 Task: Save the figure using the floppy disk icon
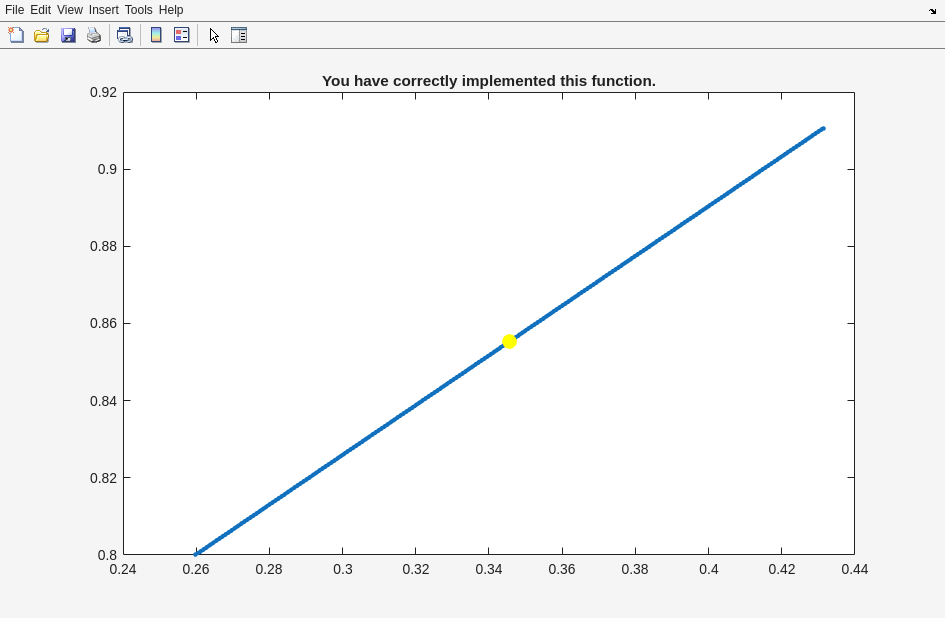[x=68, y=35]
